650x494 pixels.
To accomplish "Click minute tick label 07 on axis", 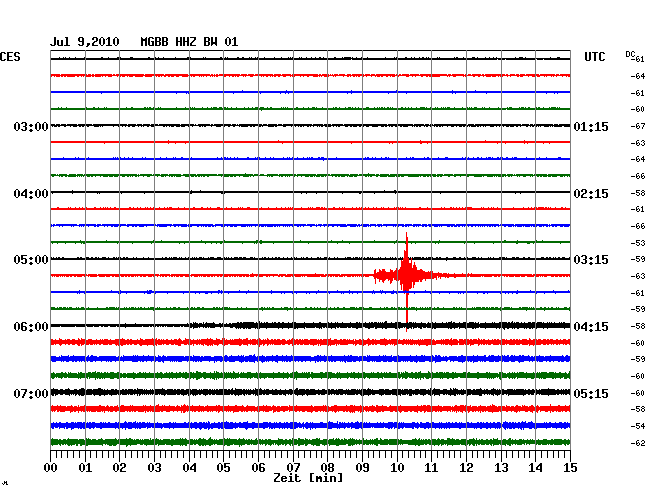I will tap(293, 468).
